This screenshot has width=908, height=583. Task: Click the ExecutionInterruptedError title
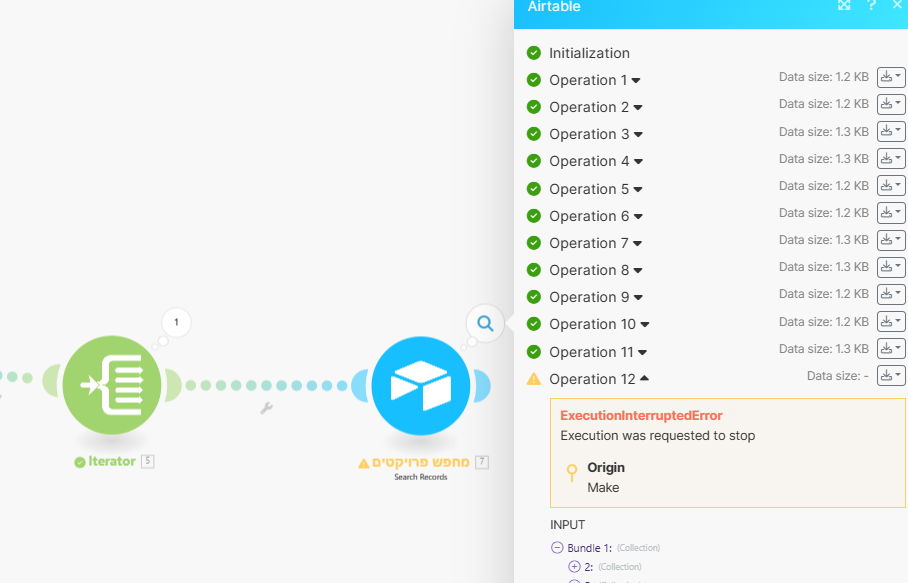641,416
